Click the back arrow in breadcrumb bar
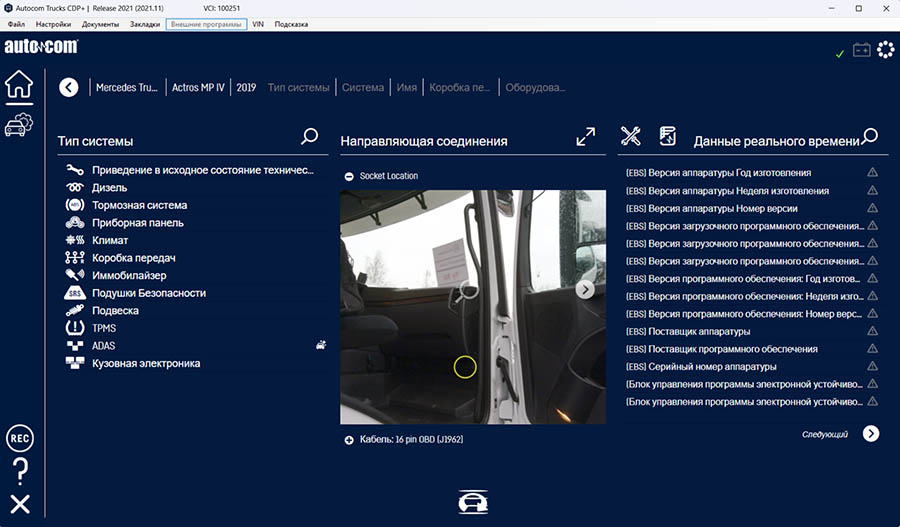 68,87
